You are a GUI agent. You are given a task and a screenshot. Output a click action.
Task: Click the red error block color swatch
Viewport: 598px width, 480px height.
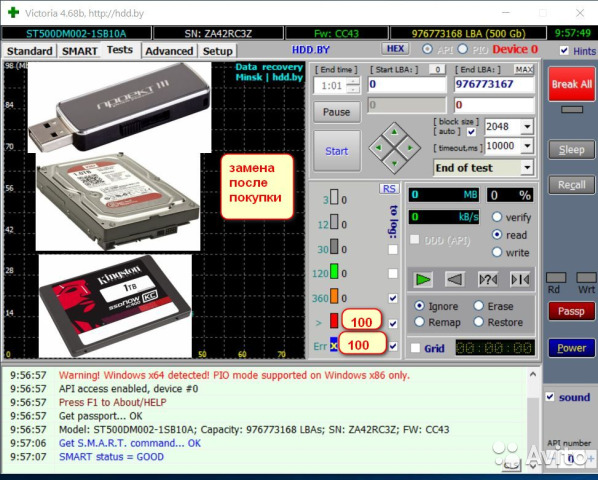click(x=334, y=321)
